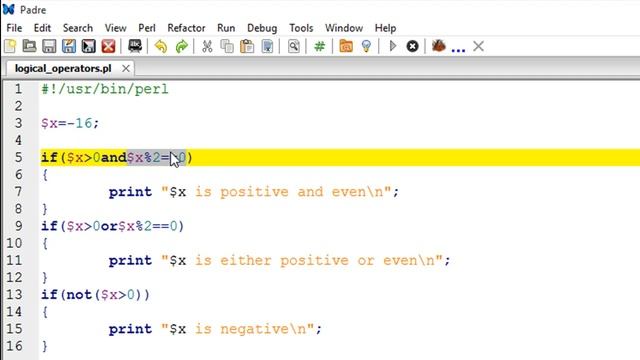Screen dimensions: 640x360
Task: Click the orange Open Resources folder icon
Action: click(x=346, y=46)
